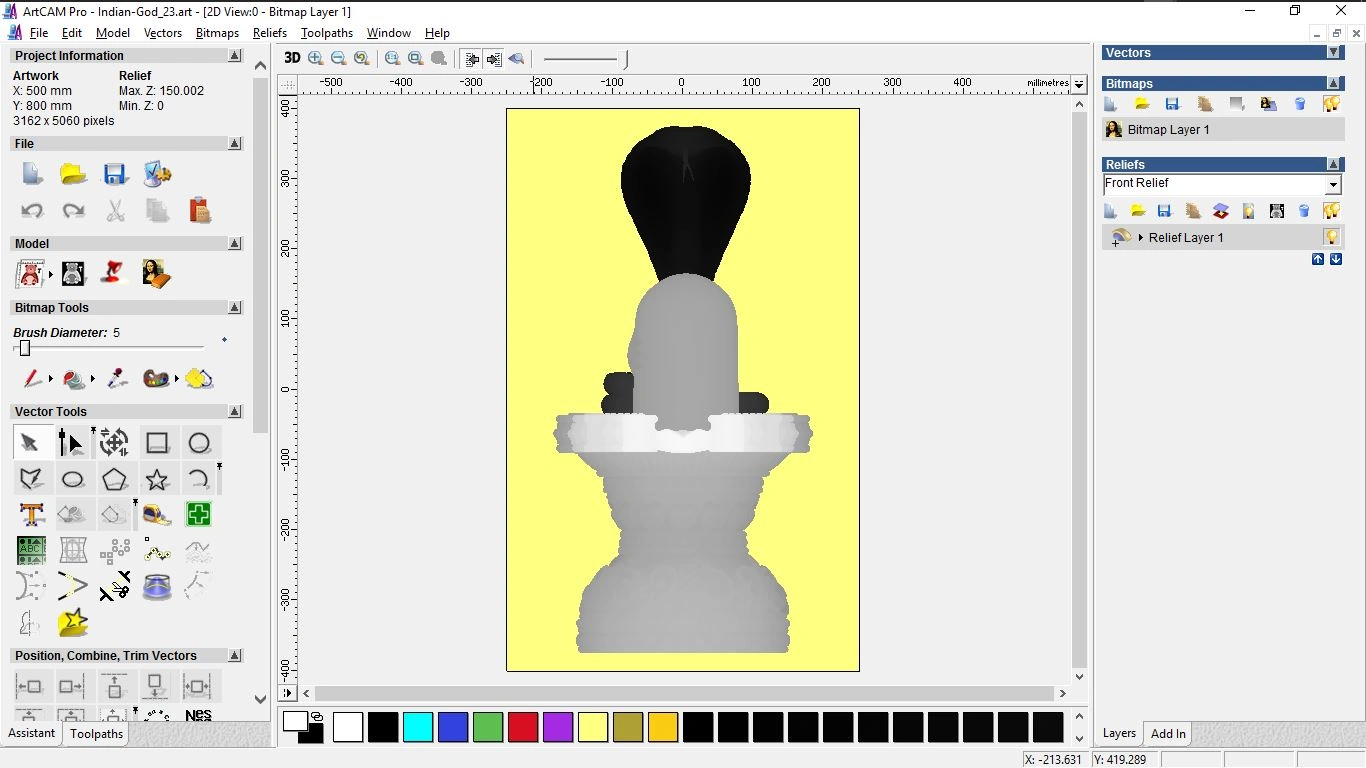The height and width of the screenshot is (768, 1366).
Task: Toggle all relief layers visibility bulbs
Action: [1331, 211]
